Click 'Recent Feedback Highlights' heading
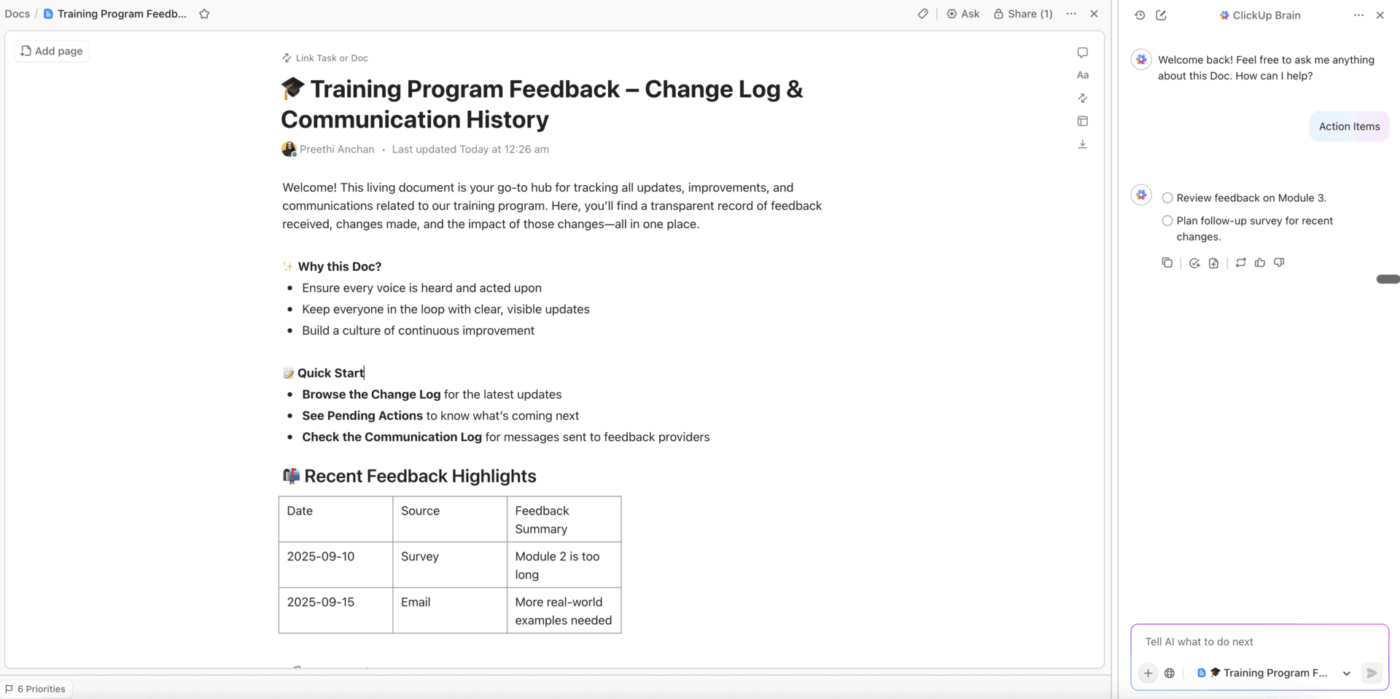Image resolution: width=1400 pixels, height=699 pixels. 420,476
